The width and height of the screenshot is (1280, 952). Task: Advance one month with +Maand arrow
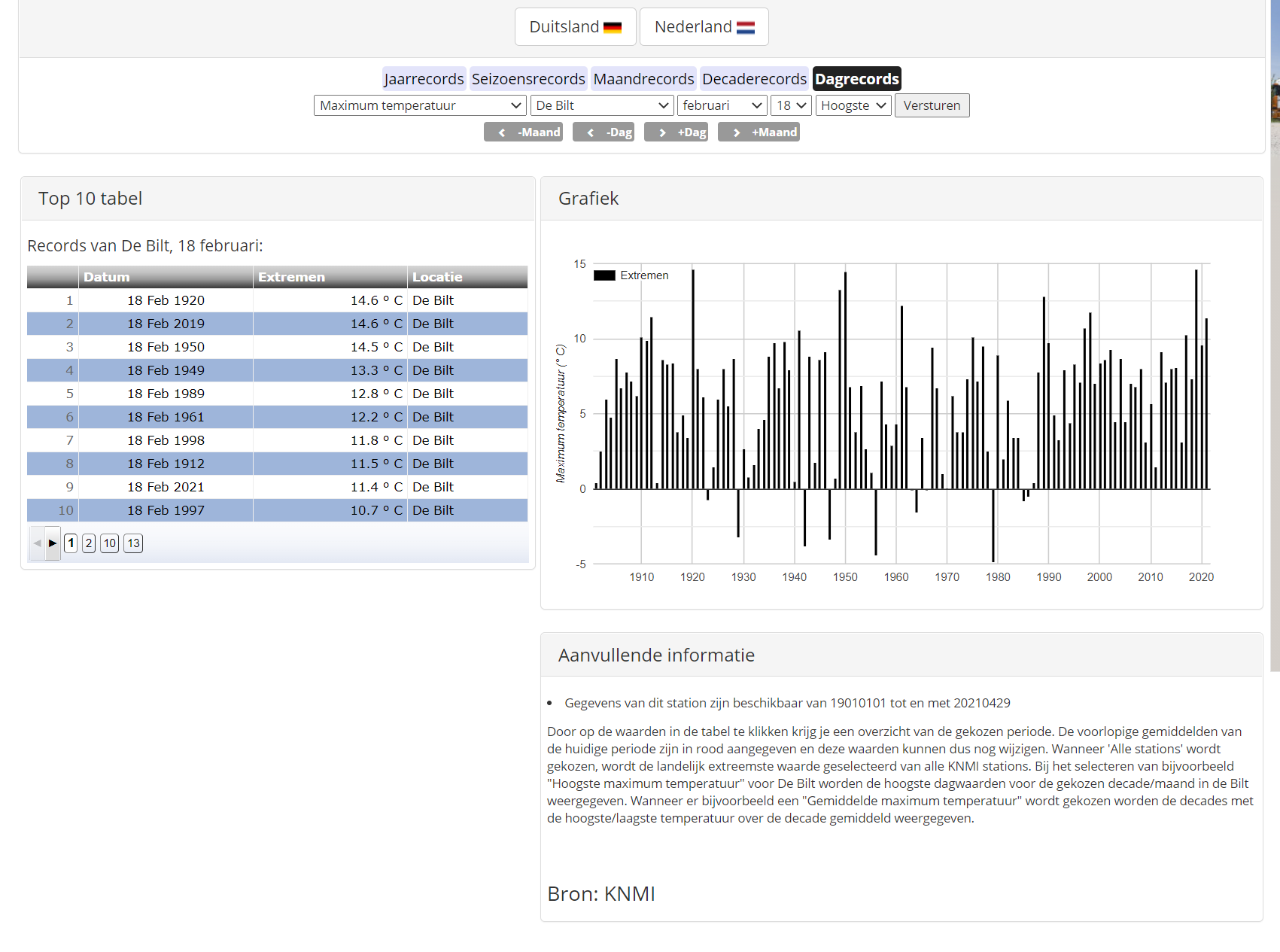tap(759, 132)
